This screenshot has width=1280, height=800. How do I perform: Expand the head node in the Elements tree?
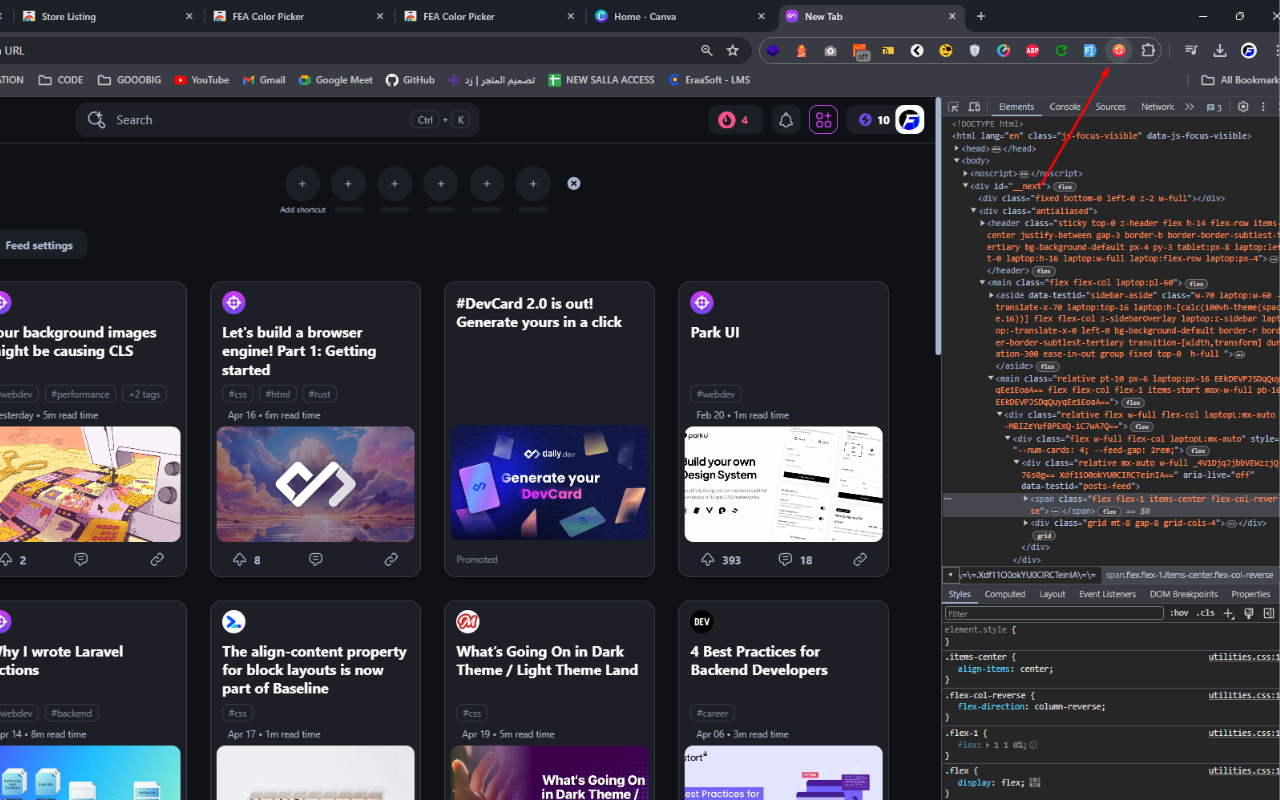coord(957,148)
